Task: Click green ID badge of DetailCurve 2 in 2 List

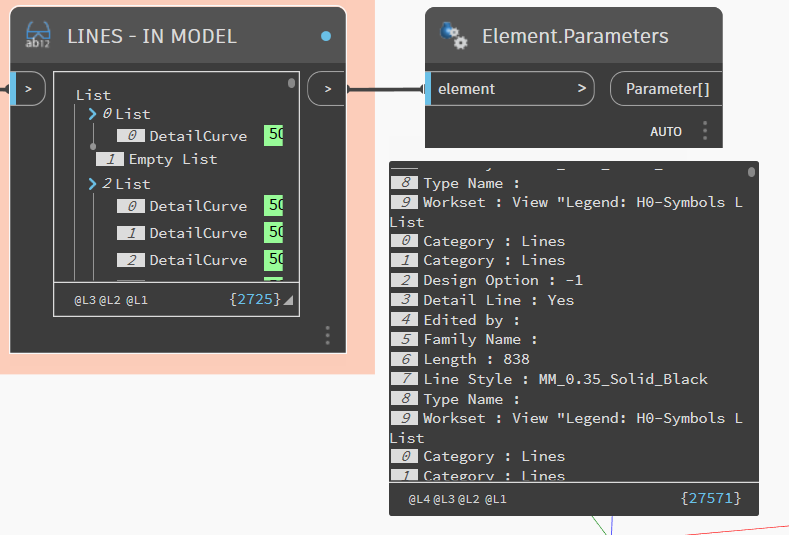Action: 274,260
